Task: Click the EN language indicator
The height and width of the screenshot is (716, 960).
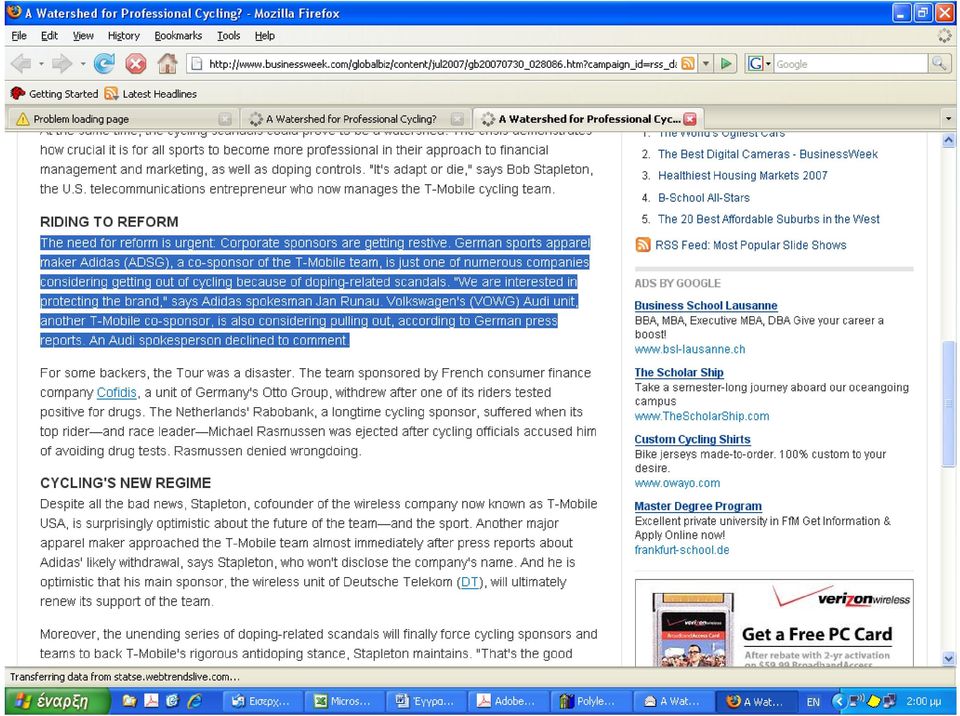Action: (813, 702)
